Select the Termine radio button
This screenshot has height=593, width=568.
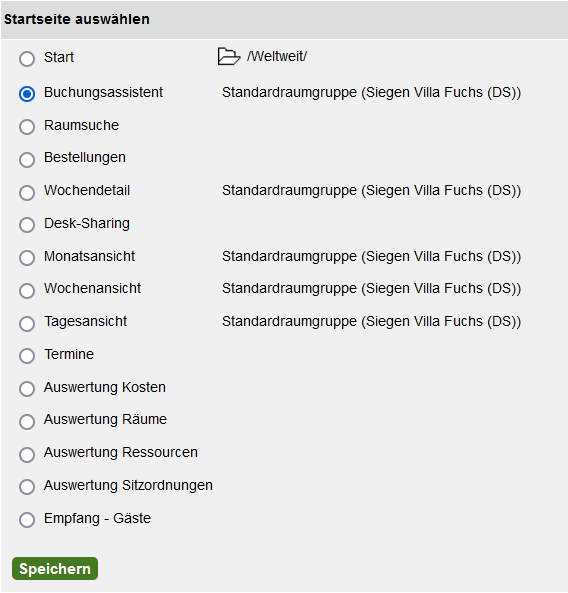coord(27,355)
